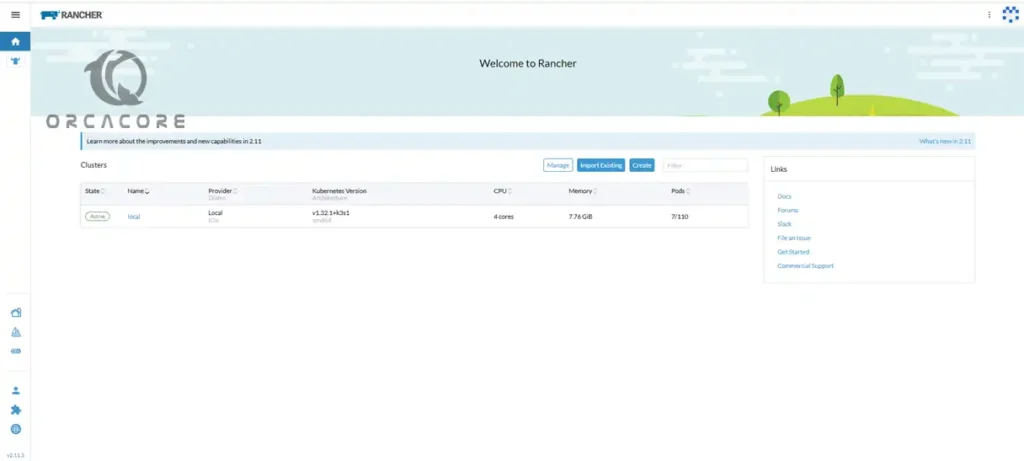Click the Rancher logo in header
The width and height of the screenshot is (1024, 461).
coord(71,14)
